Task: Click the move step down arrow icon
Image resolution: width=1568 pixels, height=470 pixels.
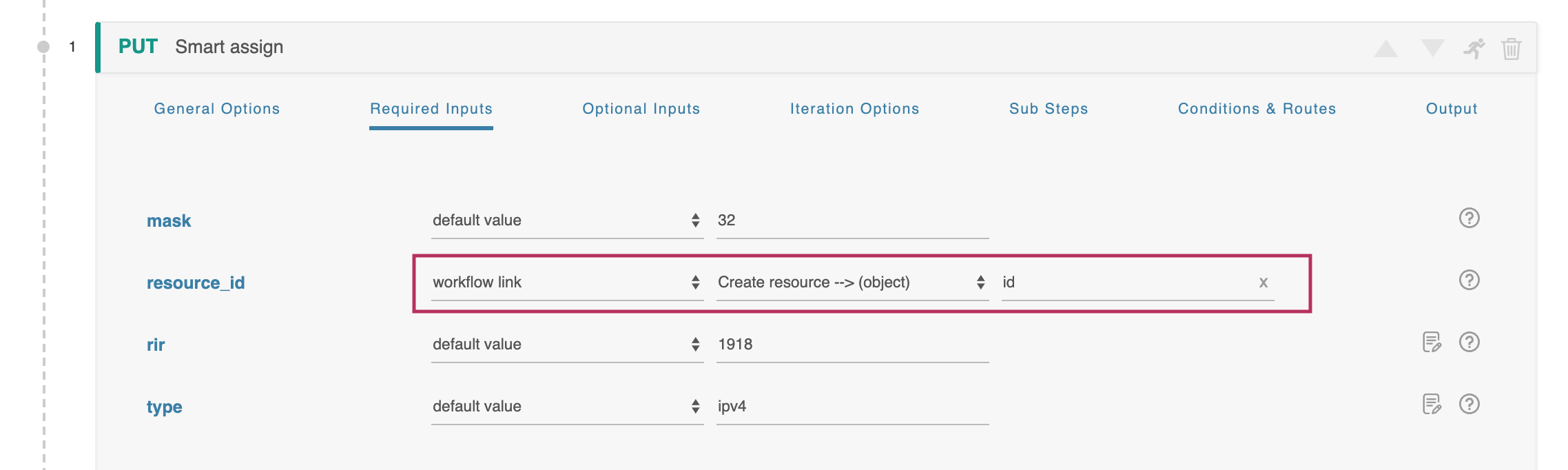Action: [1432, 48]
